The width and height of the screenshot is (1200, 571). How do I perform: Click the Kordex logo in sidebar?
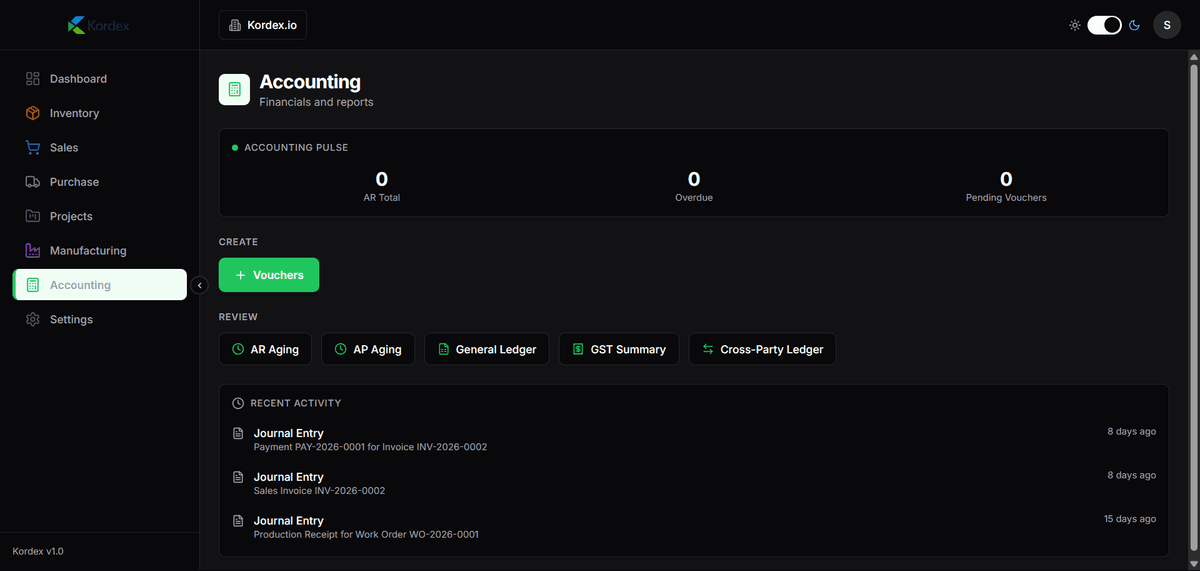click(x=98, y=25)
